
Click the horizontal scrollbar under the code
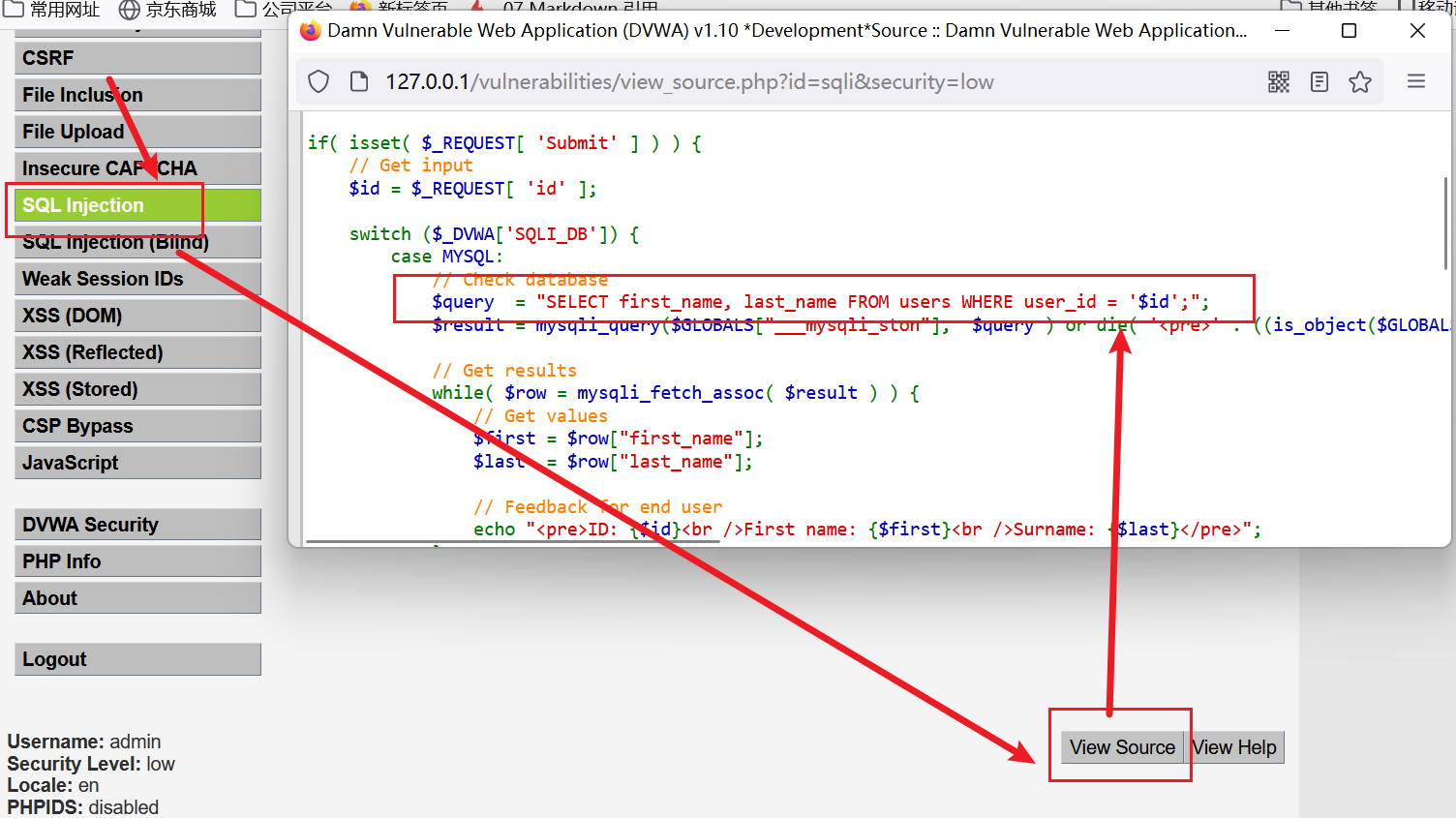[x=513, y=541]
